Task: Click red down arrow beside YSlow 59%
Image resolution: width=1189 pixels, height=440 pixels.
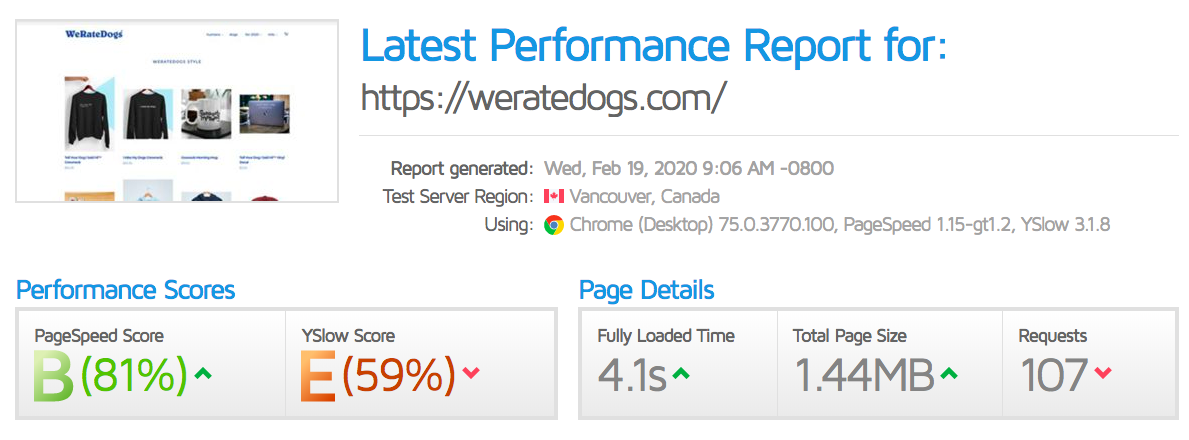Action: [x=471, y=374]
